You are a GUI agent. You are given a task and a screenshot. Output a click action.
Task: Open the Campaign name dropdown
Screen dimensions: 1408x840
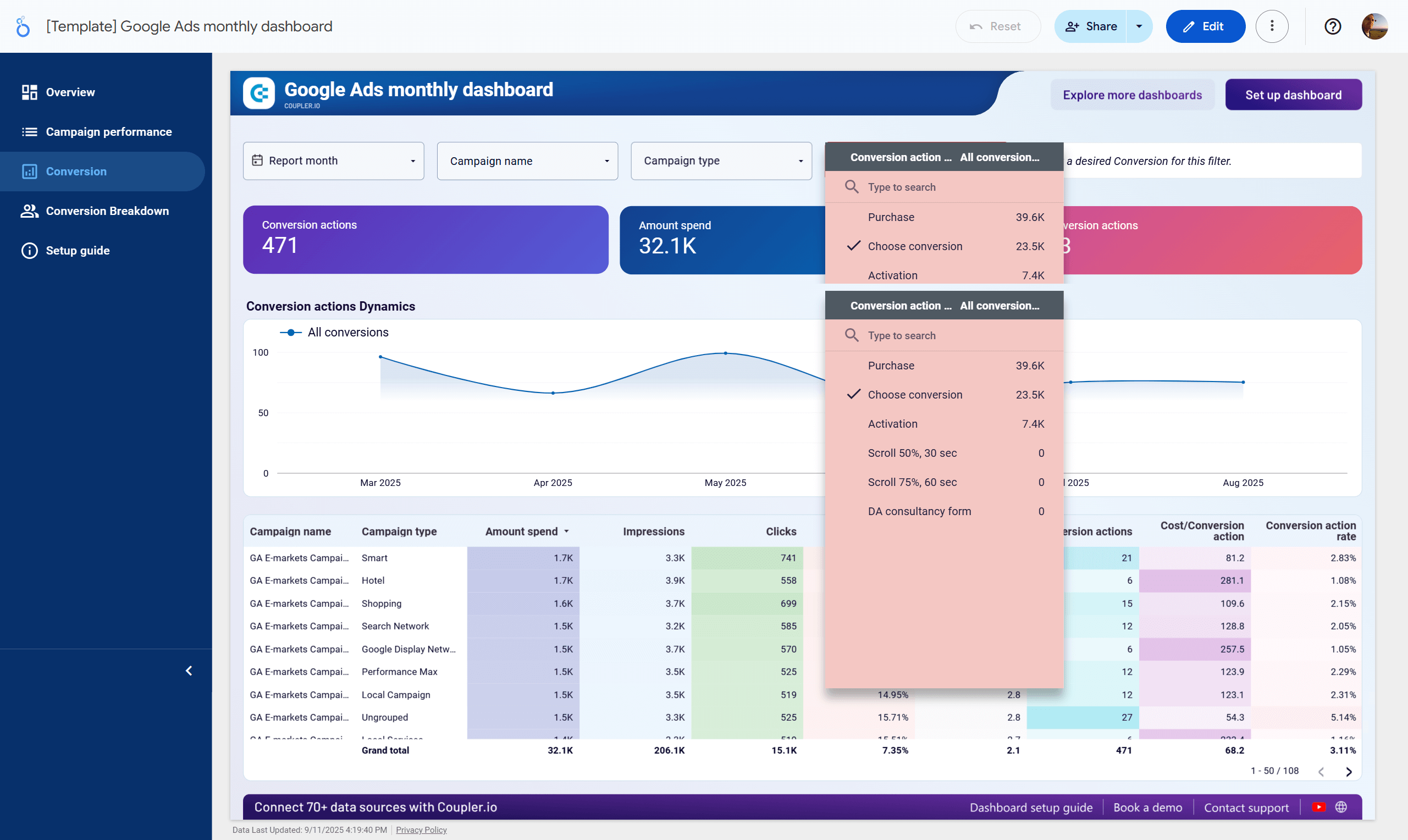pos(527,161)
